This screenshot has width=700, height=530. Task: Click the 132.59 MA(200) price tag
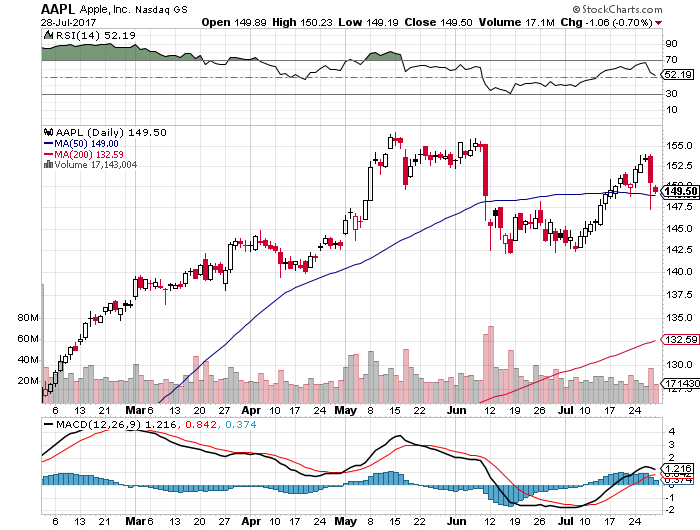[680, 339]
